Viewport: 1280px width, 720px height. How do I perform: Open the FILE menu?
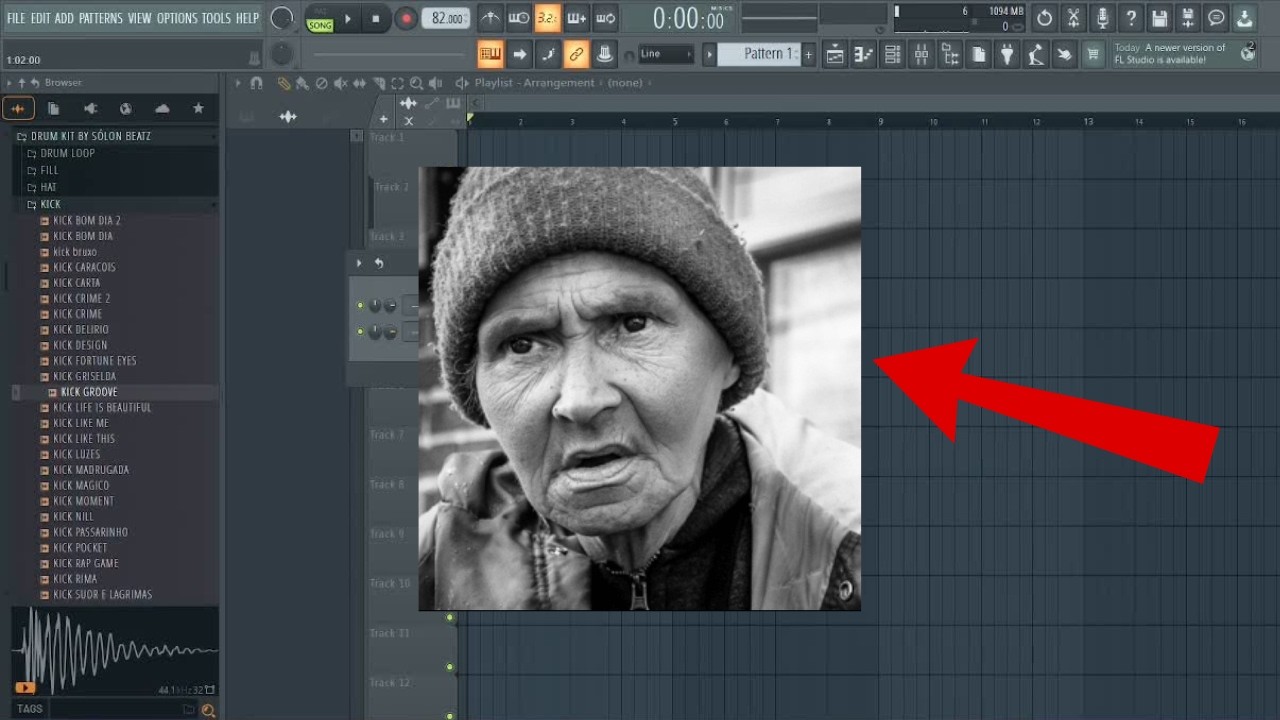pyautogui.click(x=16, y=18)
